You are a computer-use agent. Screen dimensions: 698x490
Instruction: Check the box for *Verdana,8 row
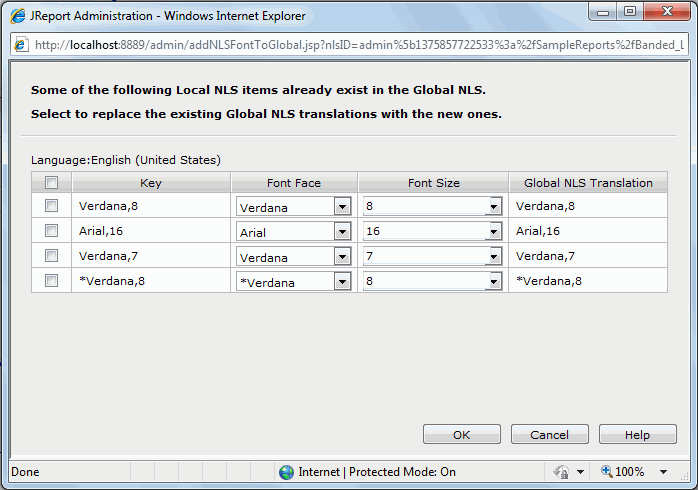pos(52,280)
